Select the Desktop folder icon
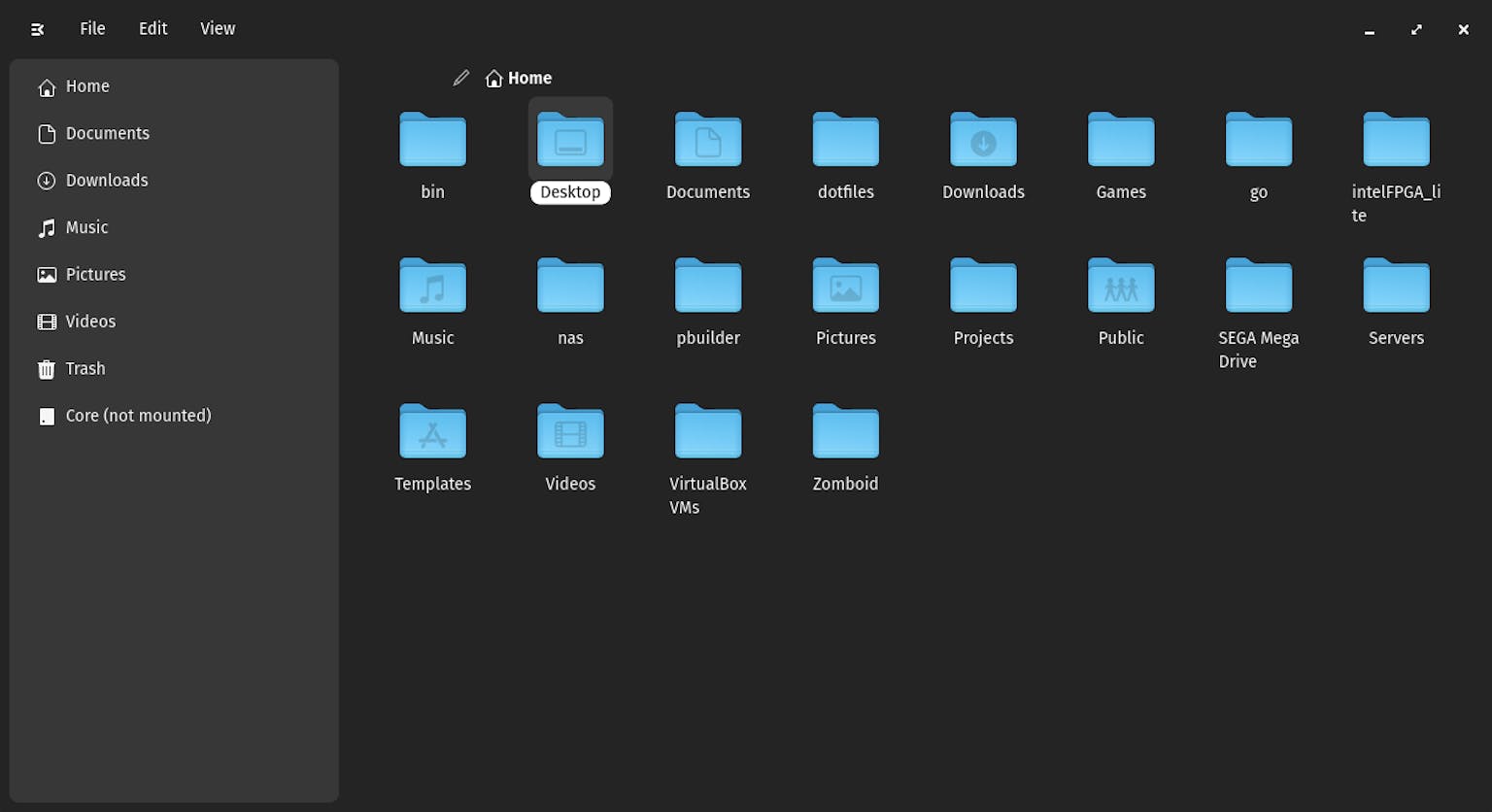Viewport: 1492px width, 812px height. point(570,141)
